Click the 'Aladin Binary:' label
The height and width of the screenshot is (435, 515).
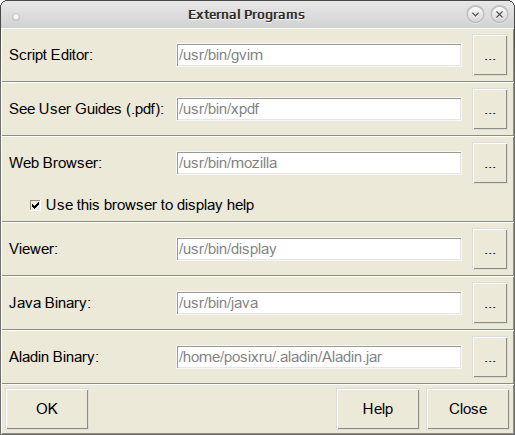54,357
